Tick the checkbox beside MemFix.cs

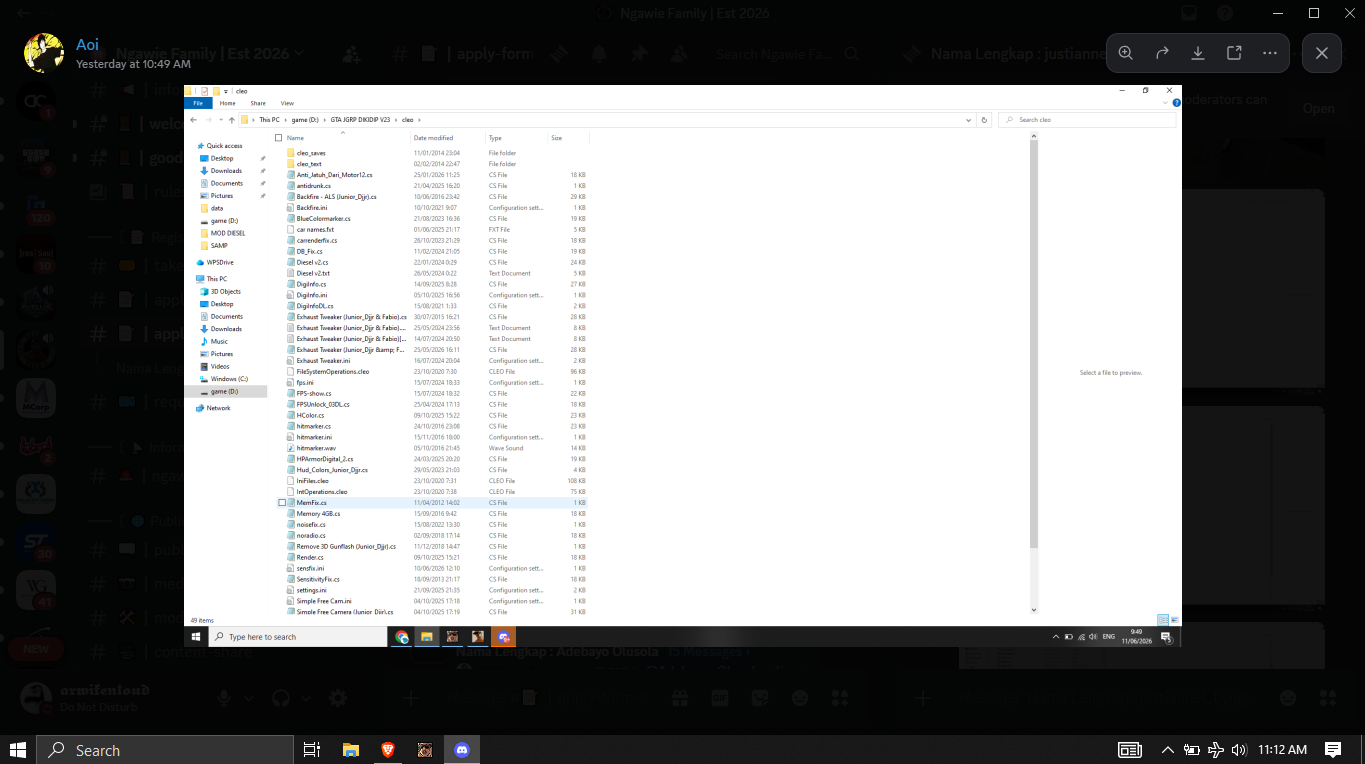point(282,503)
